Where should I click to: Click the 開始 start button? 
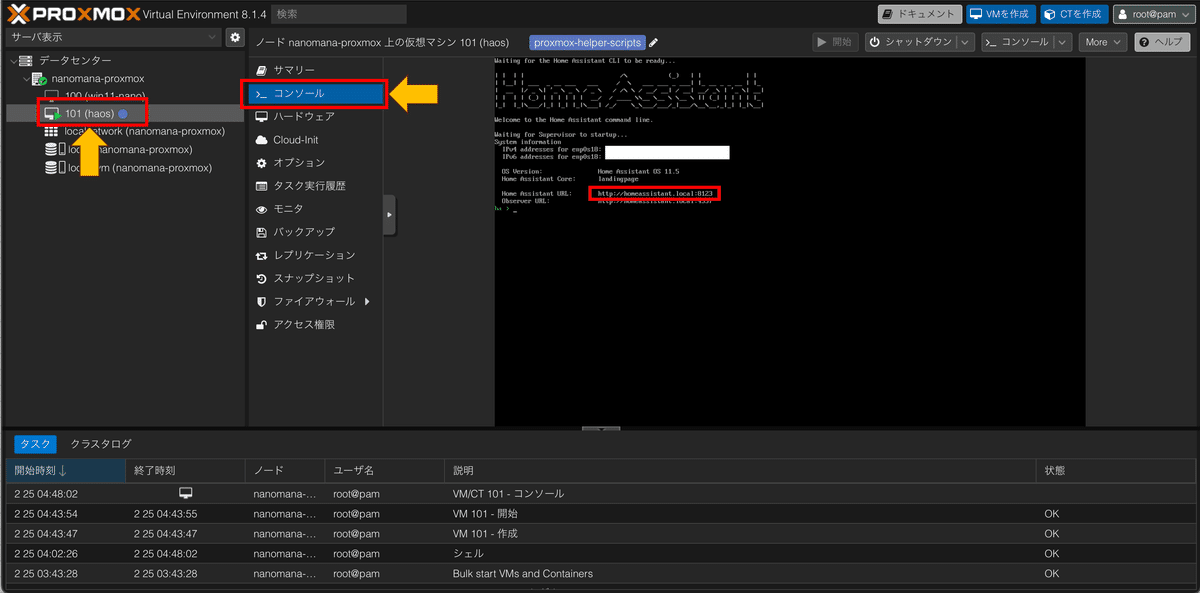(835, 42)
